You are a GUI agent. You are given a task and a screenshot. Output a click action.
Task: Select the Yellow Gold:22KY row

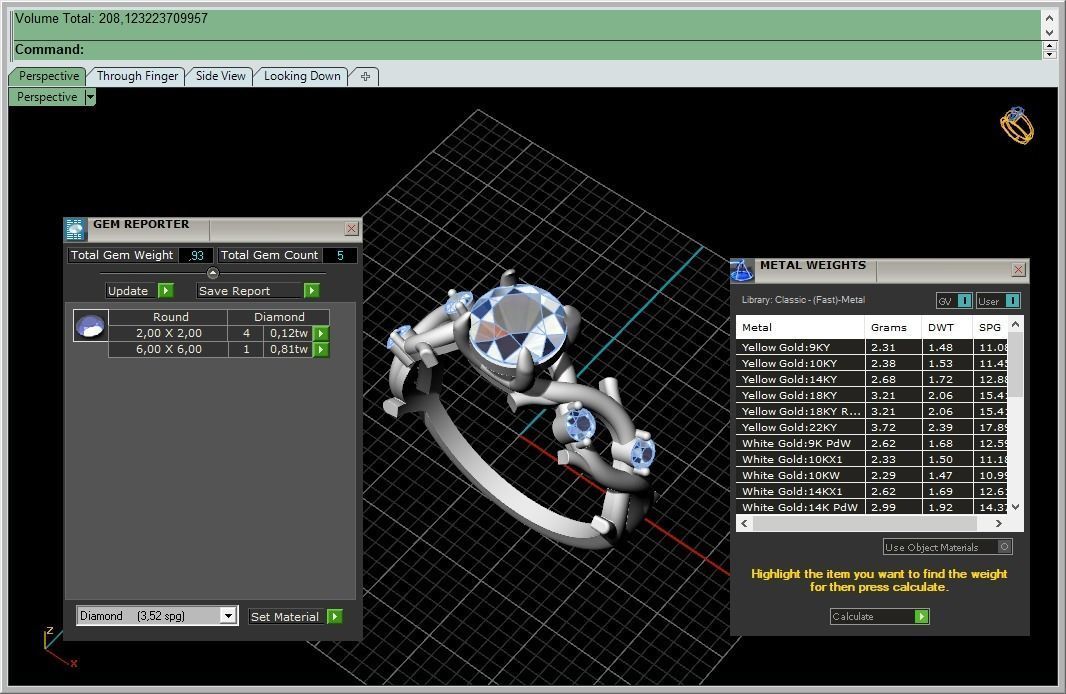click(x=872, y=428)
